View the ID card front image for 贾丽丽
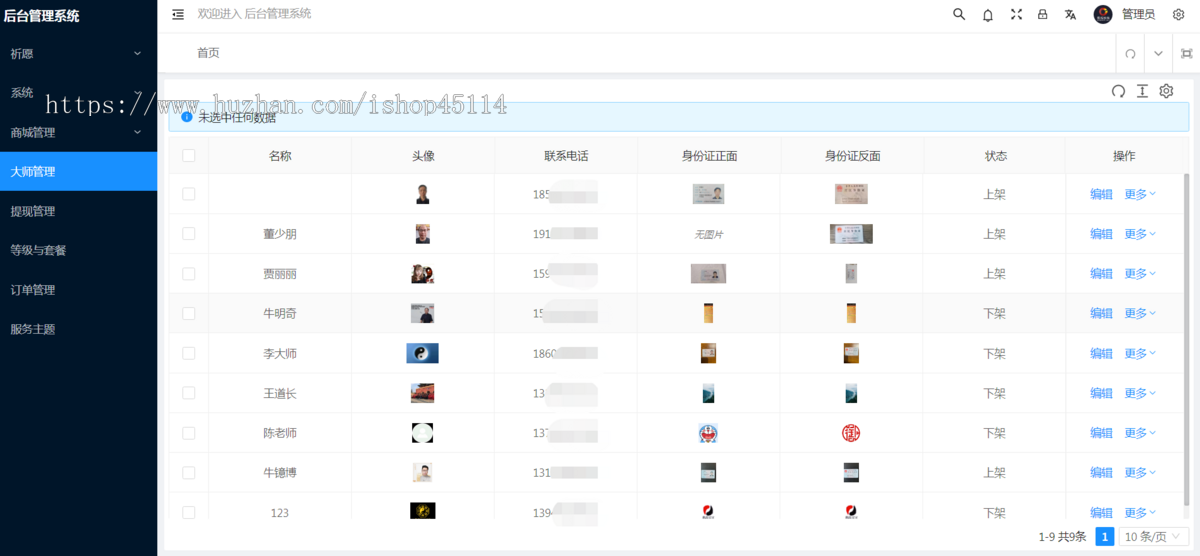 point(708,273)
